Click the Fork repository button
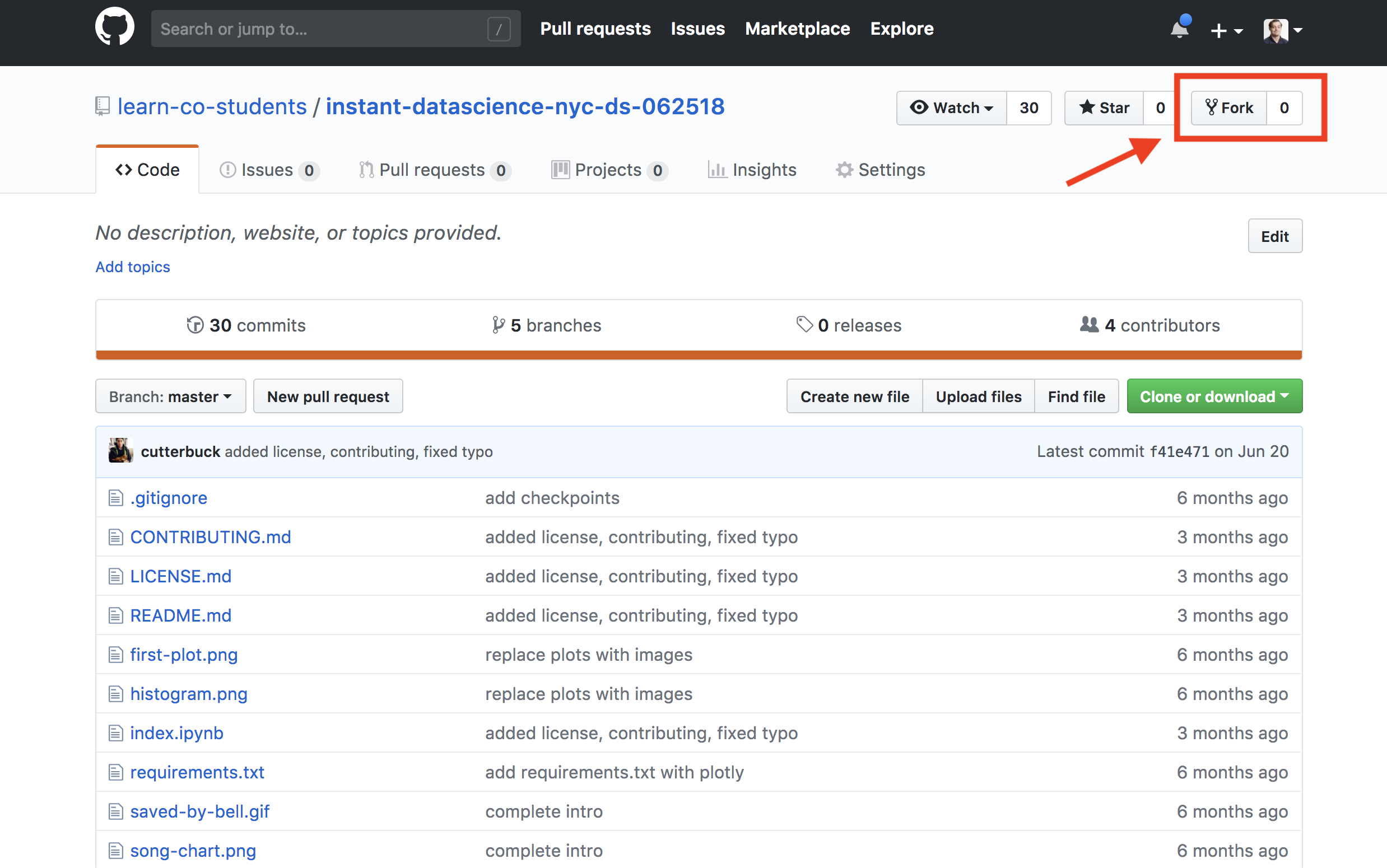The image size is (1387, 868). click(1228, 108)
